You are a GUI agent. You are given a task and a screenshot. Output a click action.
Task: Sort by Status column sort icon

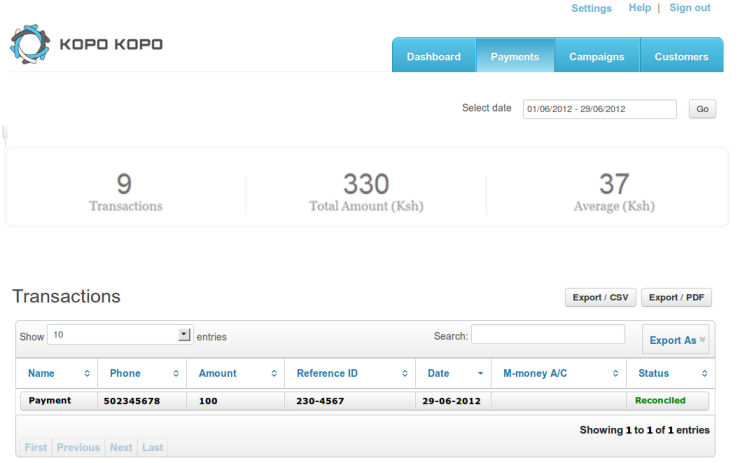point(705,373)
